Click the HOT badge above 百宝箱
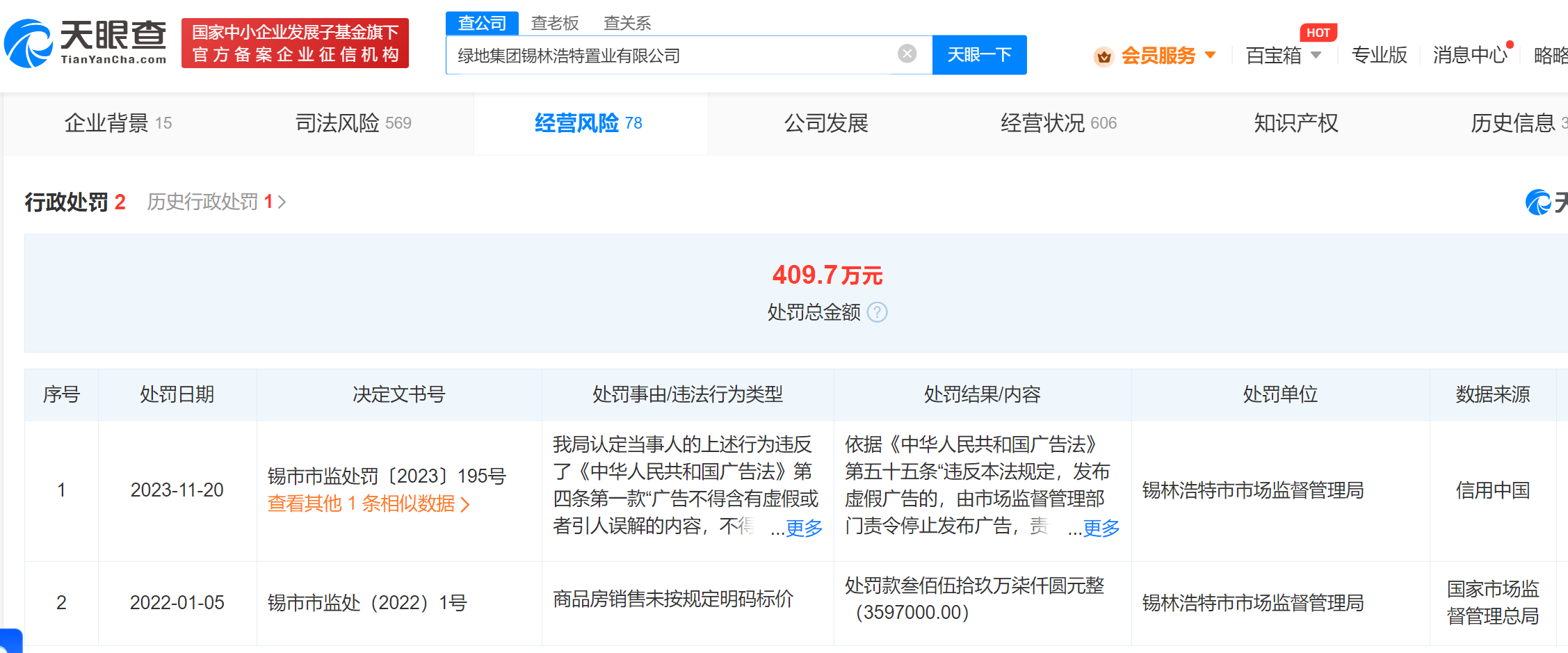The height and width of the screenshot is (653, 1568). (x=1318, y=33)
